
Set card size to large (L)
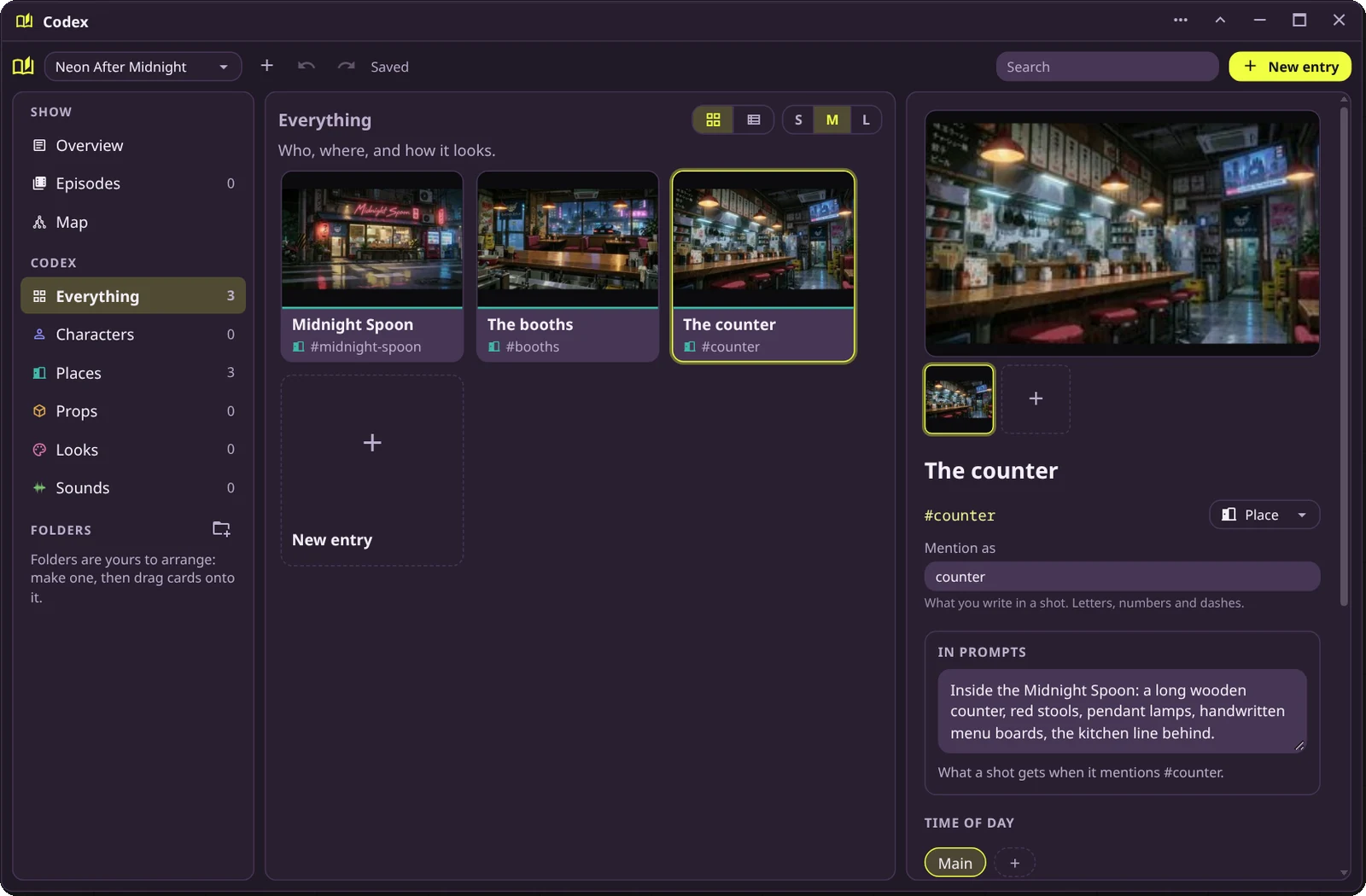click(x=866, y=119)
